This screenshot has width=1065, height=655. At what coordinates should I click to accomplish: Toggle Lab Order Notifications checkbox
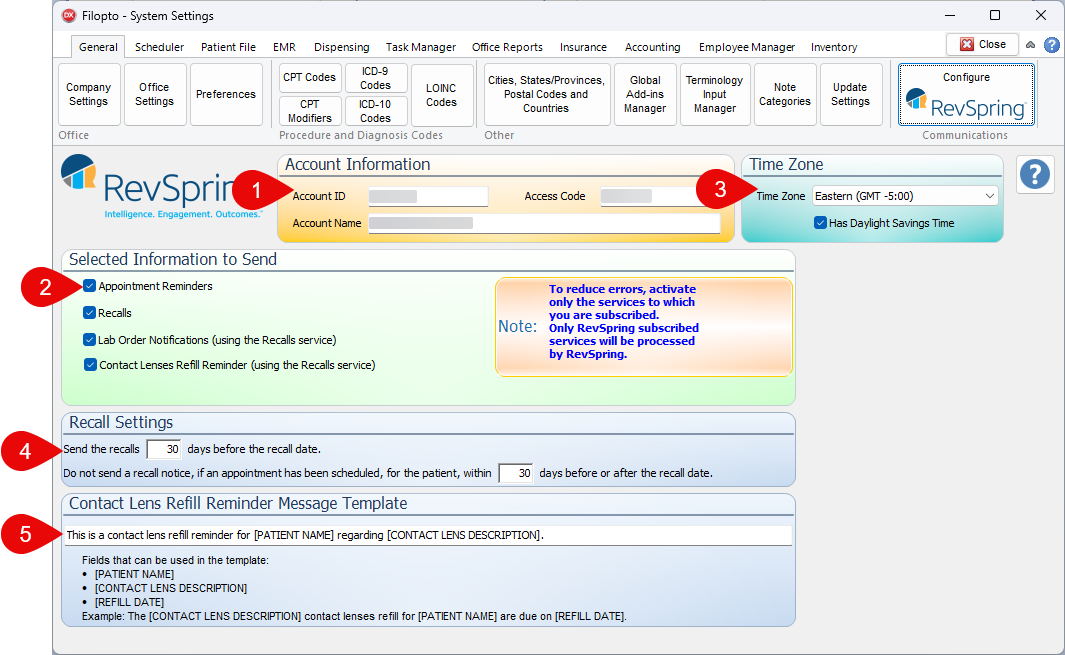point(90,340)
